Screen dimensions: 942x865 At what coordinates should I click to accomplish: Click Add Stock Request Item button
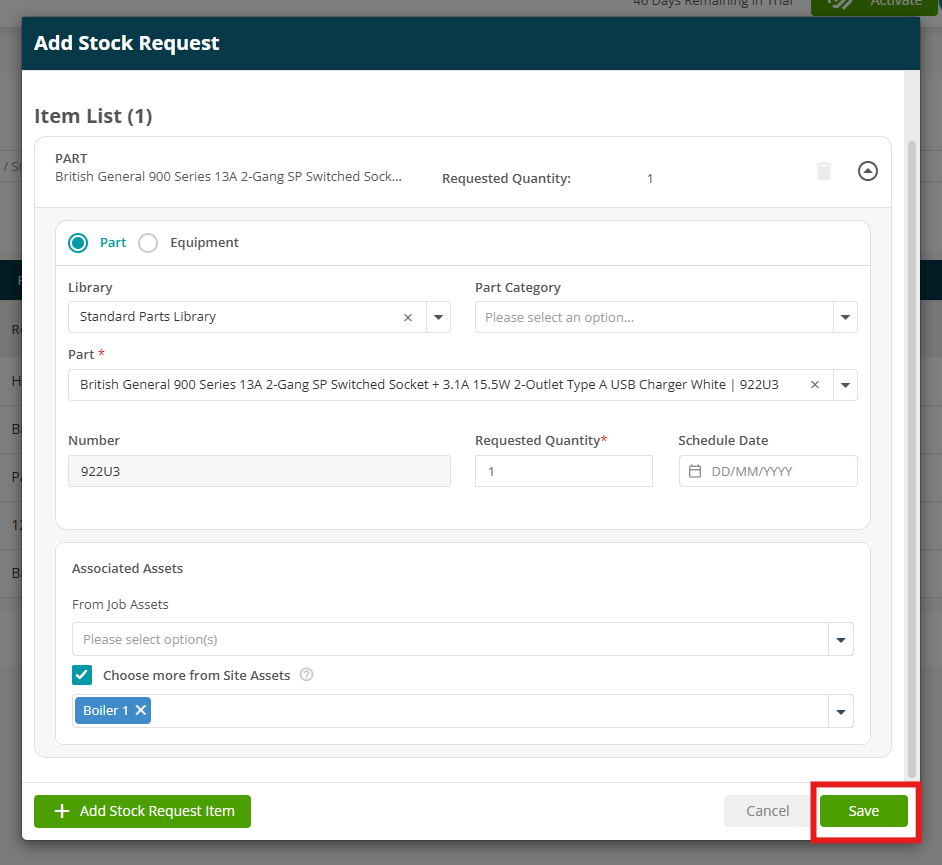(x=142, y=811)
